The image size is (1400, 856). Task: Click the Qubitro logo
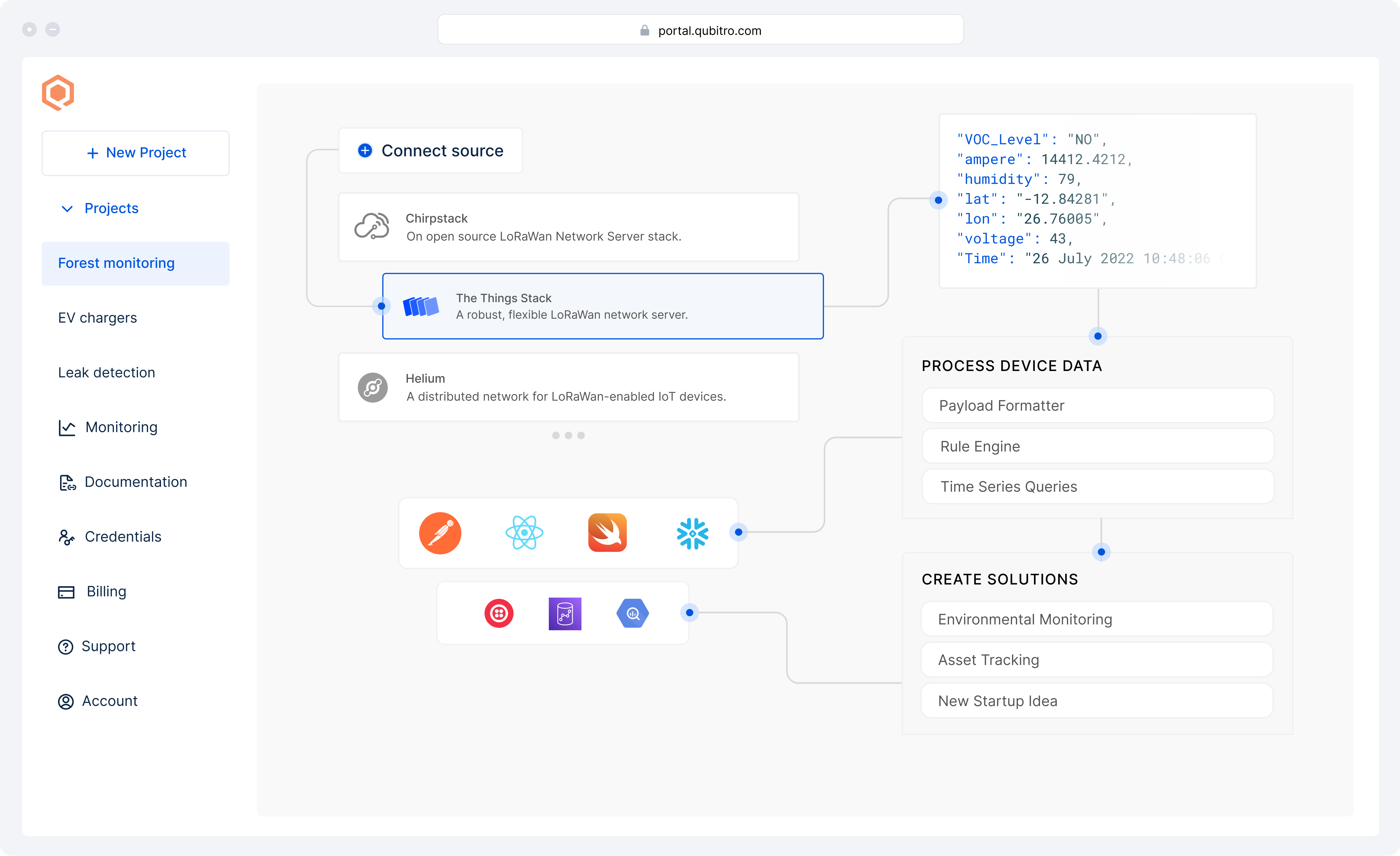coord(58,92)
